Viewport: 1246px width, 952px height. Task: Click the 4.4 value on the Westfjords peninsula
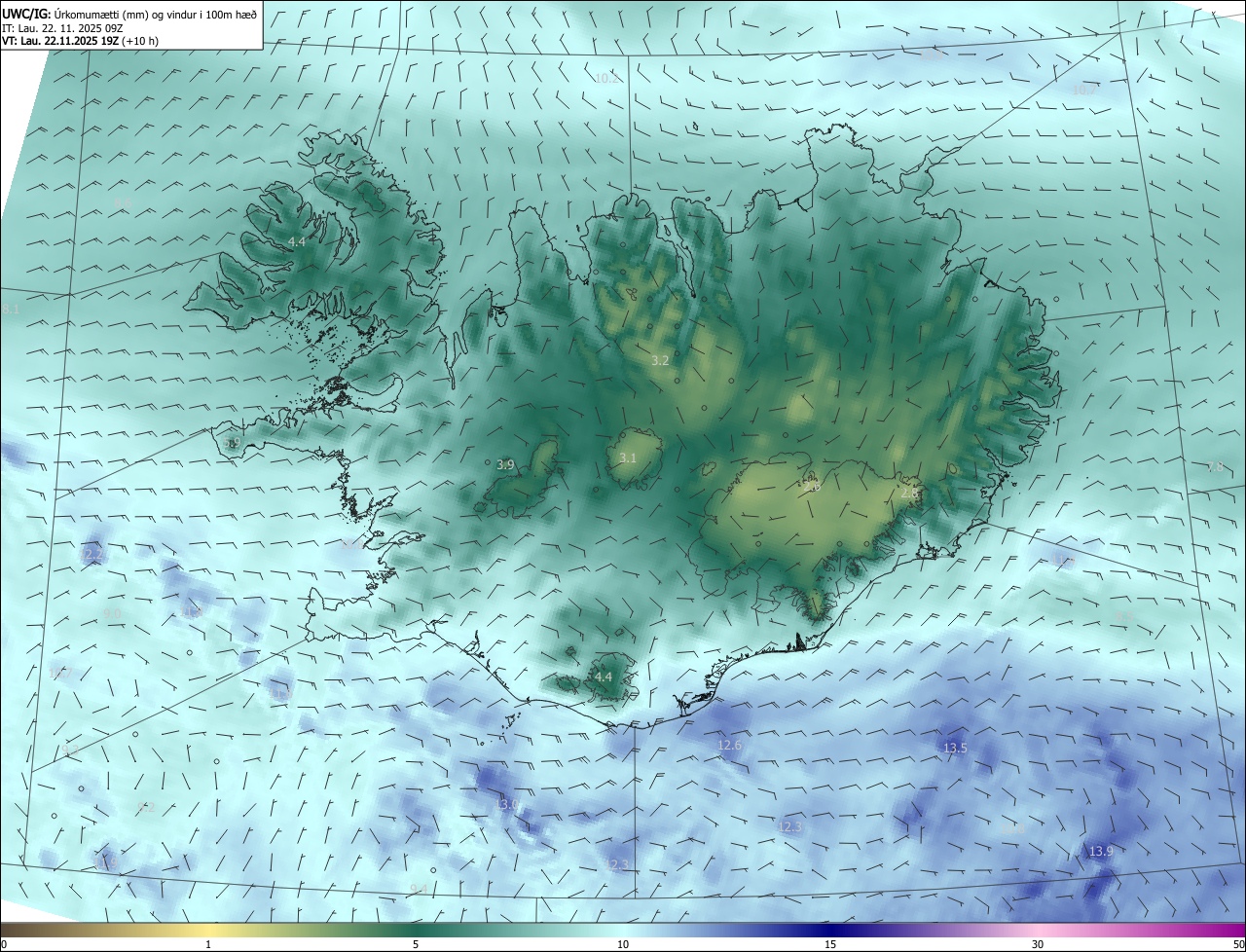click(x=297, y=240)
